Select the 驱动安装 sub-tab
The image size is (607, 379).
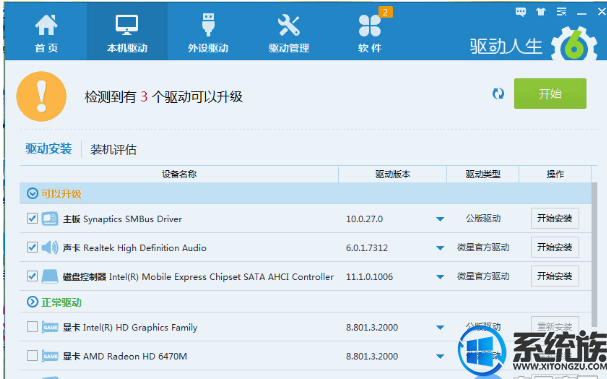point(49,149)
